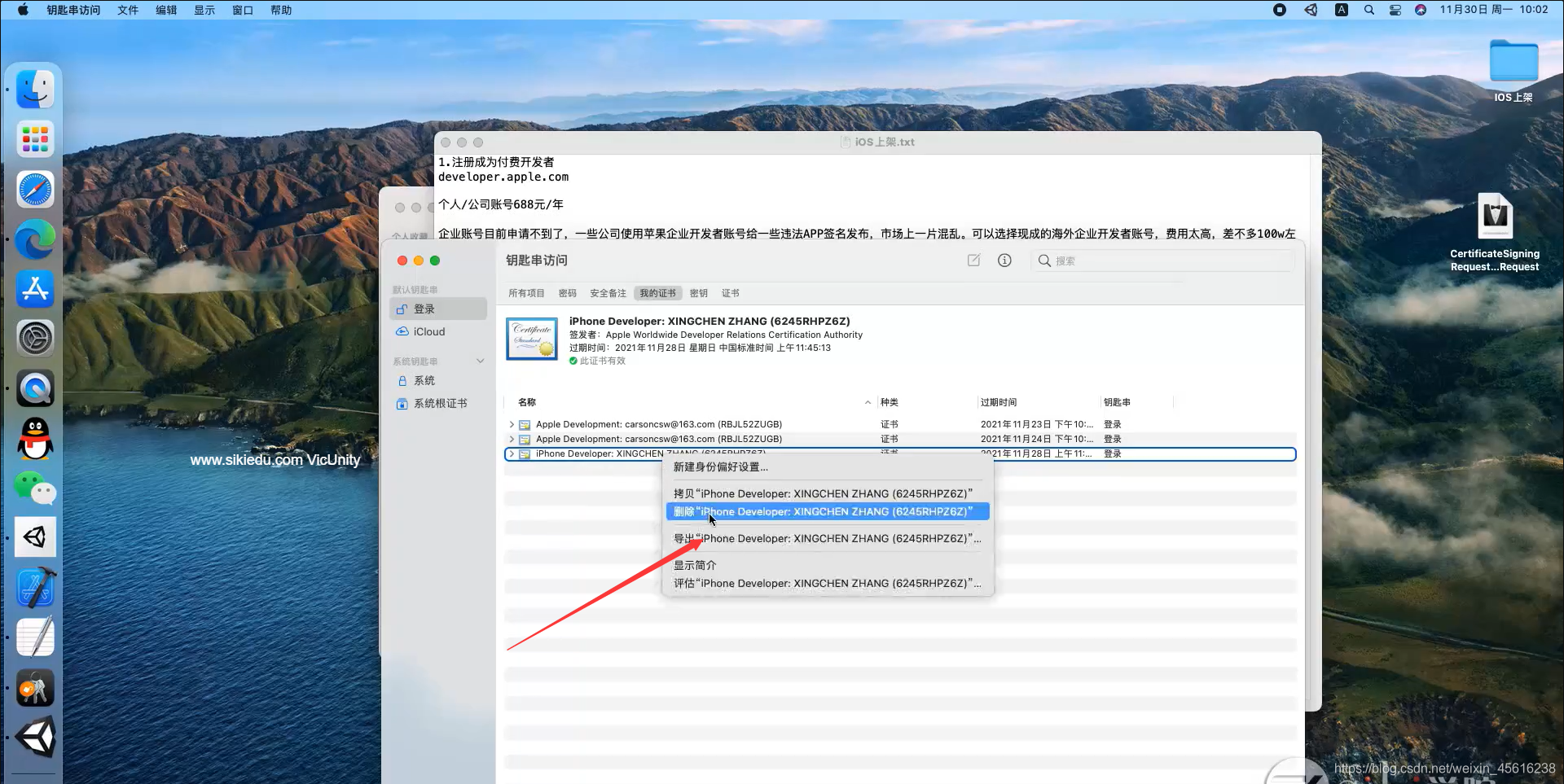Collapse the 系统钥匙串 sidebar section
The height and width of the screenshot is (784, 1564).
pos(480,361)
